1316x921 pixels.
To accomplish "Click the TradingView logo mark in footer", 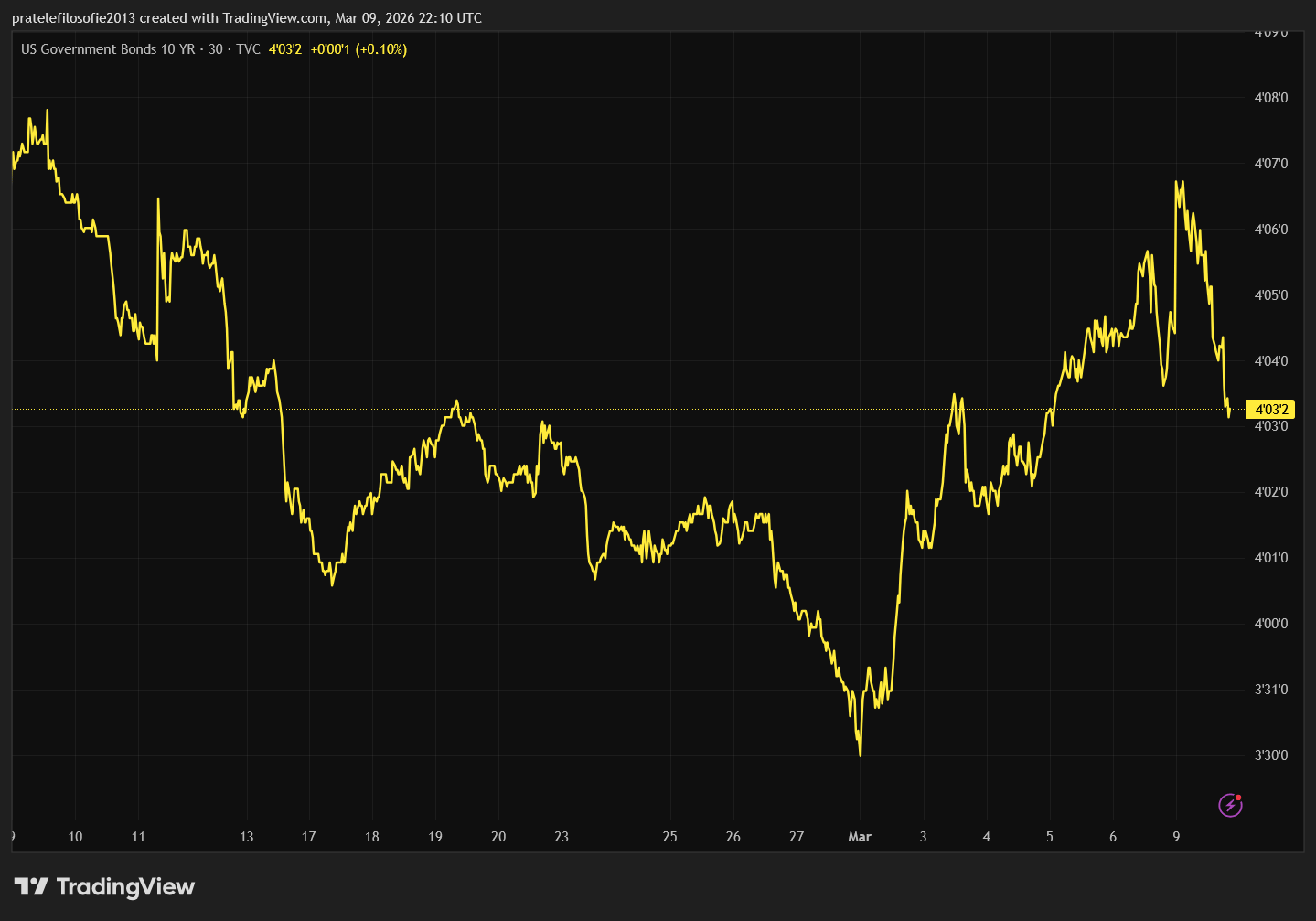I will 31,886.
